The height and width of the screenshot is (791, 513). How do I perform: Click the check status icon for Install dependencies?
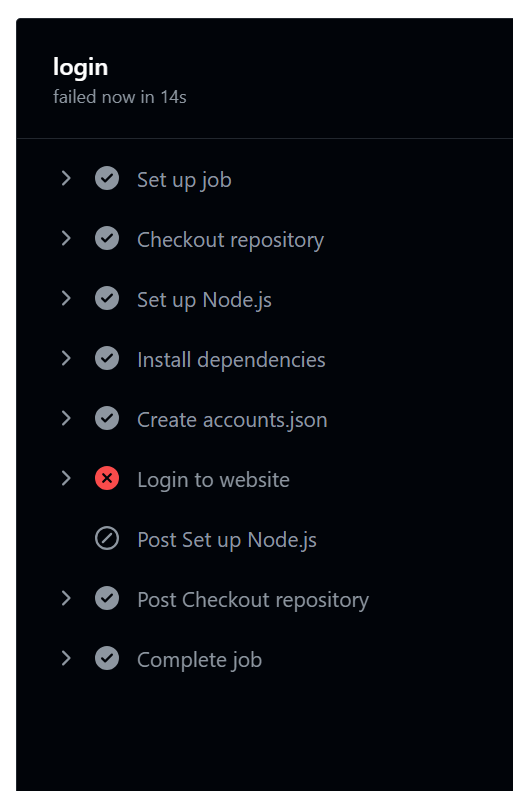click(107, 359)
